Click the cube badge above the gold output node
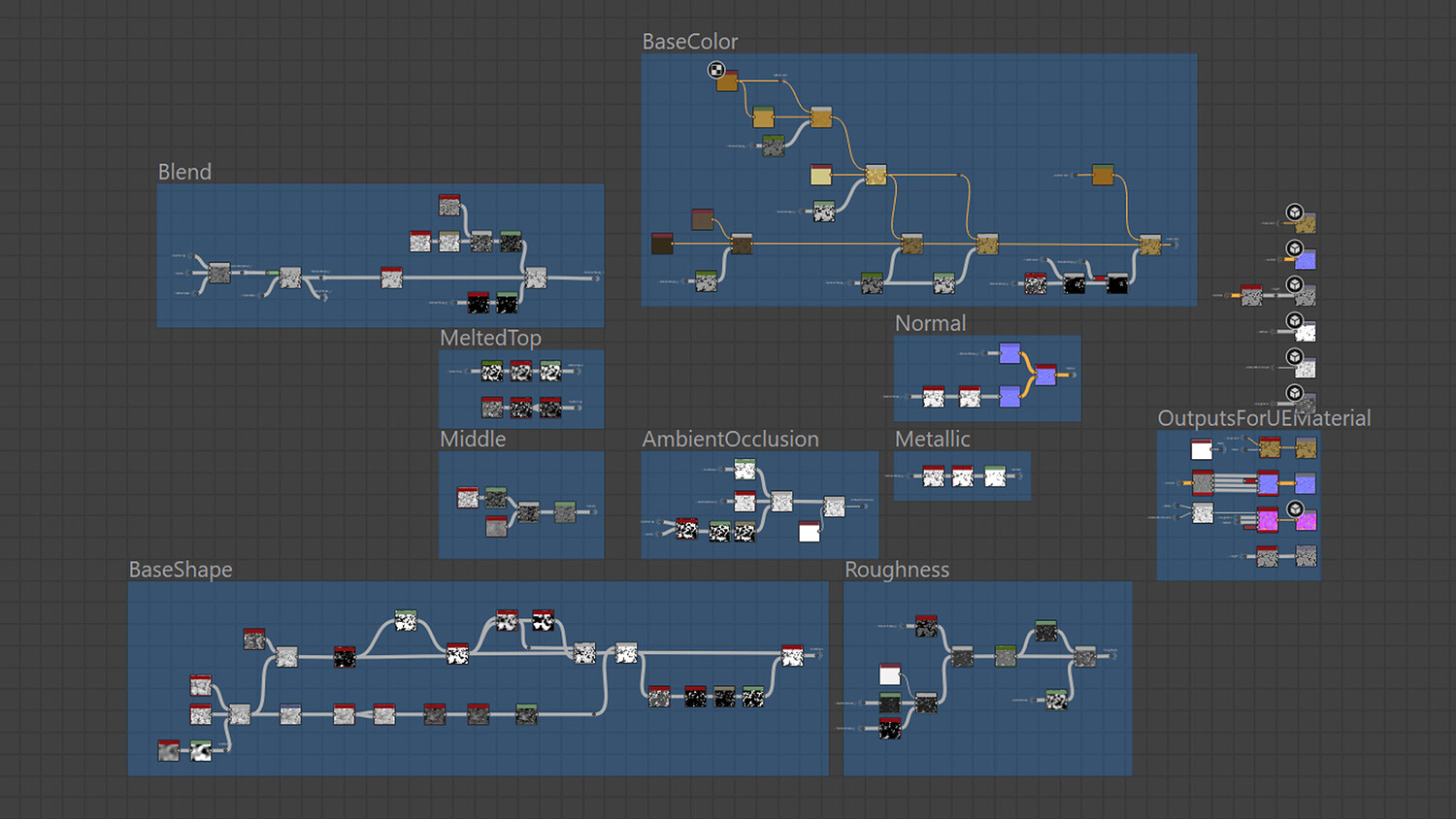The image size is (1456, 819). click(x=1294, y=213)
